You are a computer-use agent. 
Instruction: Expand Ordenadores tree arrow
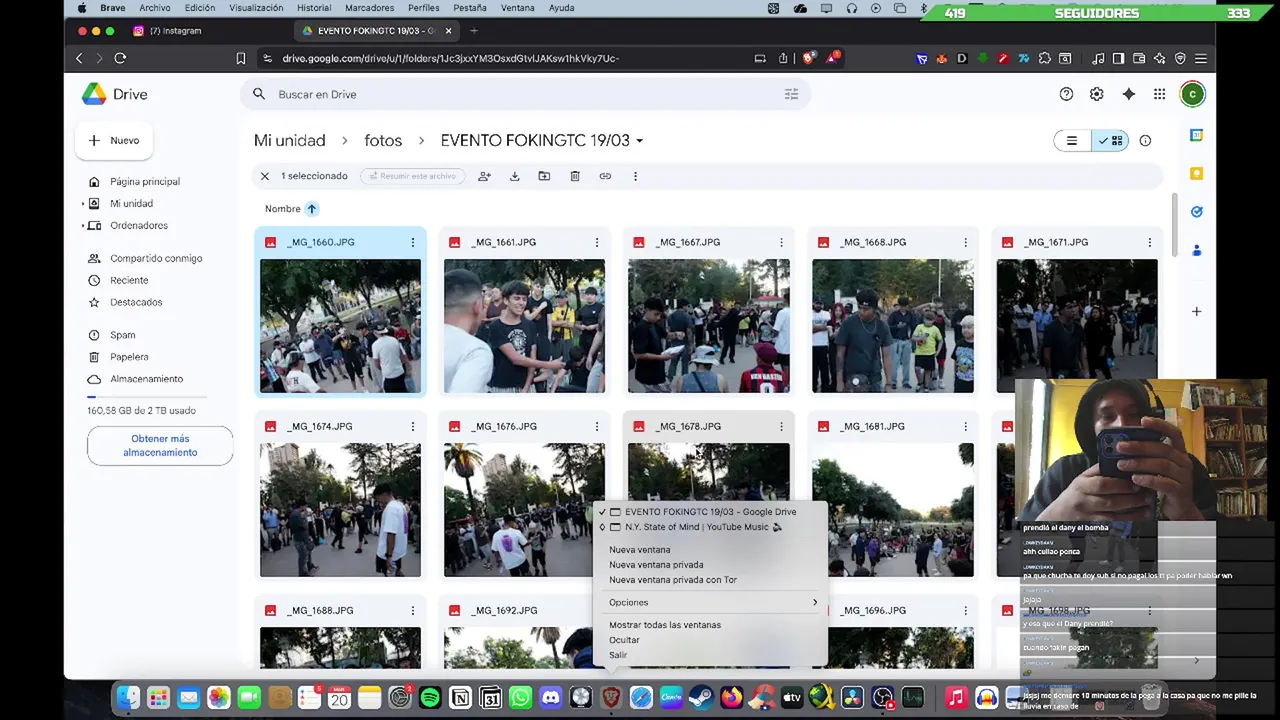[x=84, y=226]
